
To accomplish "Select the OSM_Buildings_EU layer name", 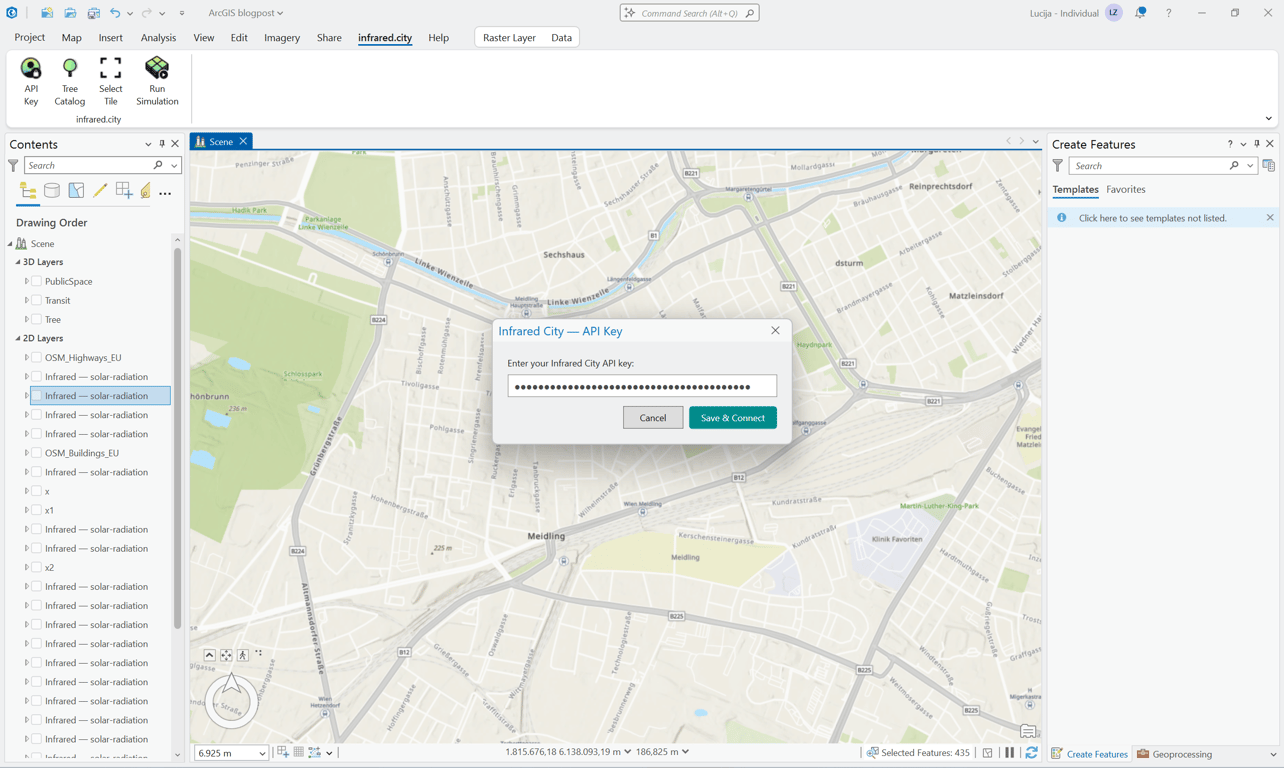I will pyautogui.click(x=82, y=453).
